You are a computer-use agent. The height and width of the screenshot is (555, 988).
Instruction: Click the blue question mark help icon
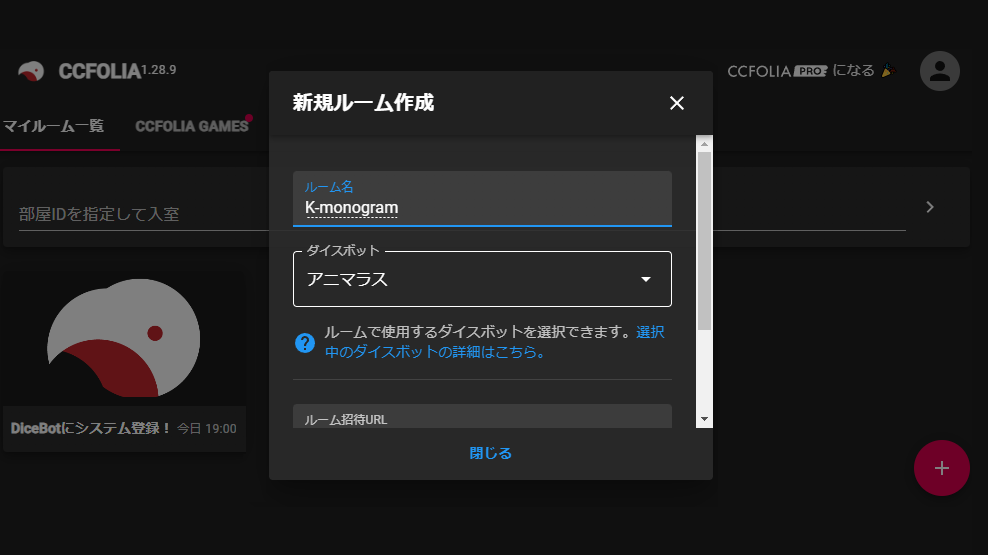pos(305,343)
